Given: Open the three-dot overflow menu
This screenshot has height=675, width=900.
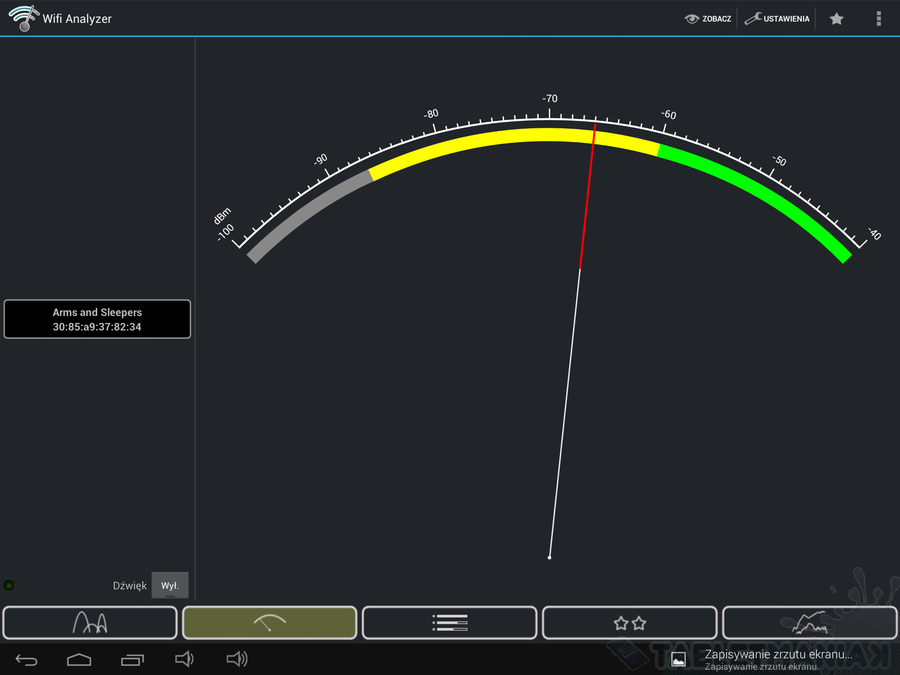Looking at the screenshot, I should click(x=878, y=18).
